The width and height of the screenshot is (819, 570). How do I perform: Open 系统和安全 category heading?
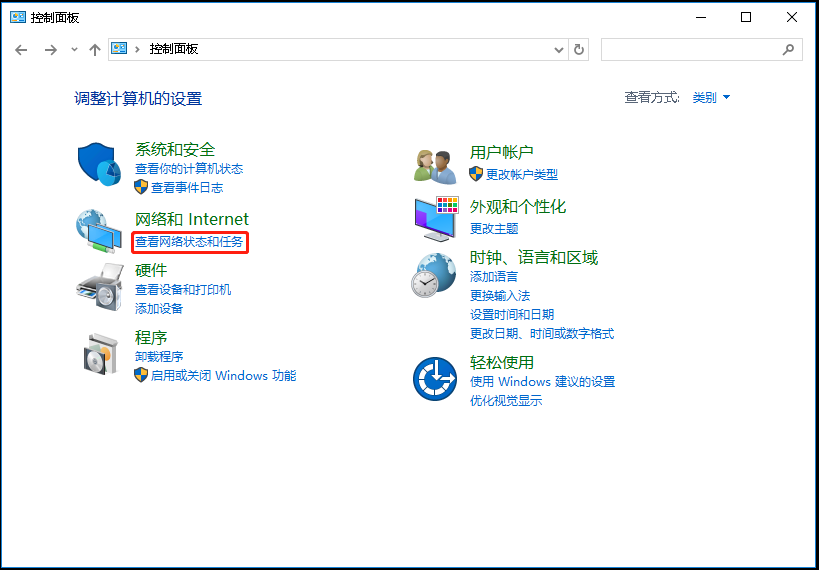[x=175, y=149]
